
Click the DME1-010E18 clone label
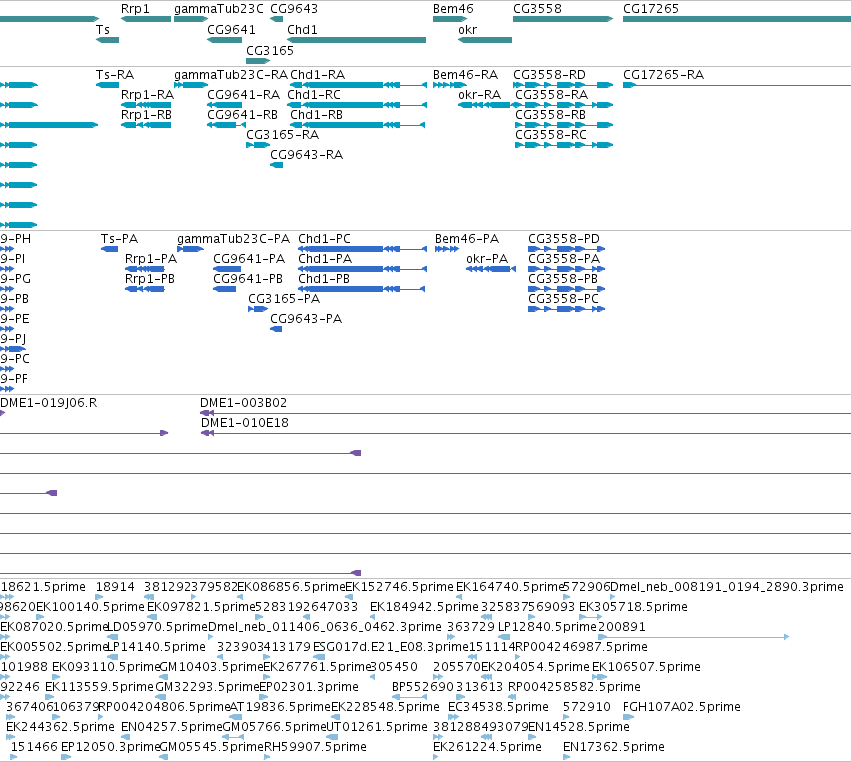click(245, 423)
